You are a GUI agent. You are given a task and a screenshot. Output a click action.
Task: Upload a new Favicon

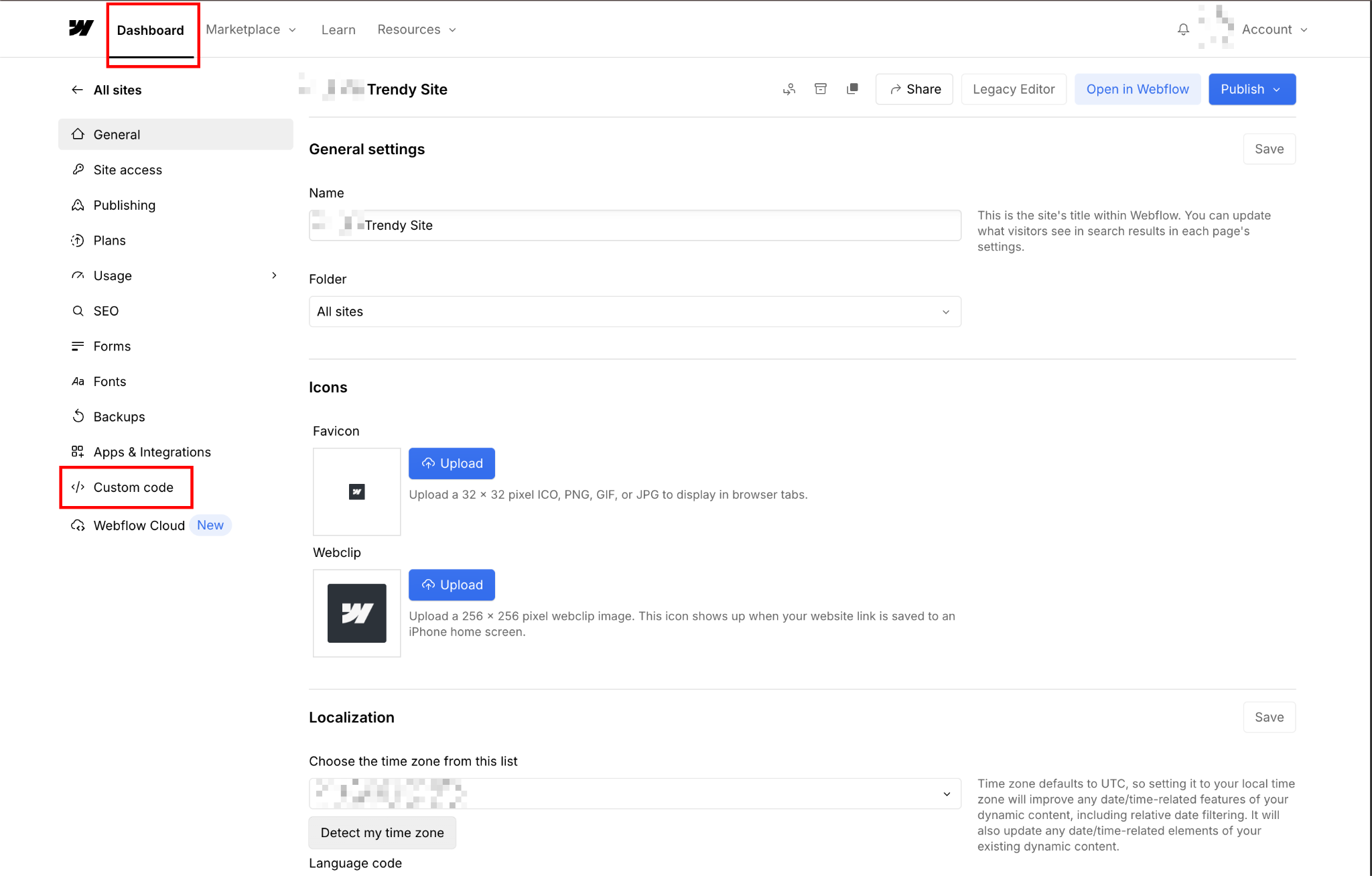452,463
